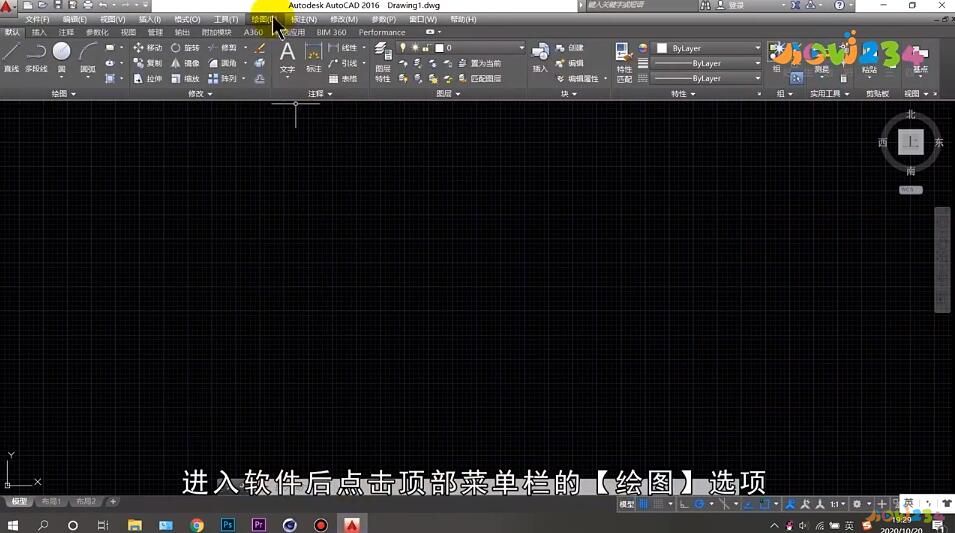Select the Circle (圆) tool
The width and height of the screenshot is (955, 533).
pos(62,58)
